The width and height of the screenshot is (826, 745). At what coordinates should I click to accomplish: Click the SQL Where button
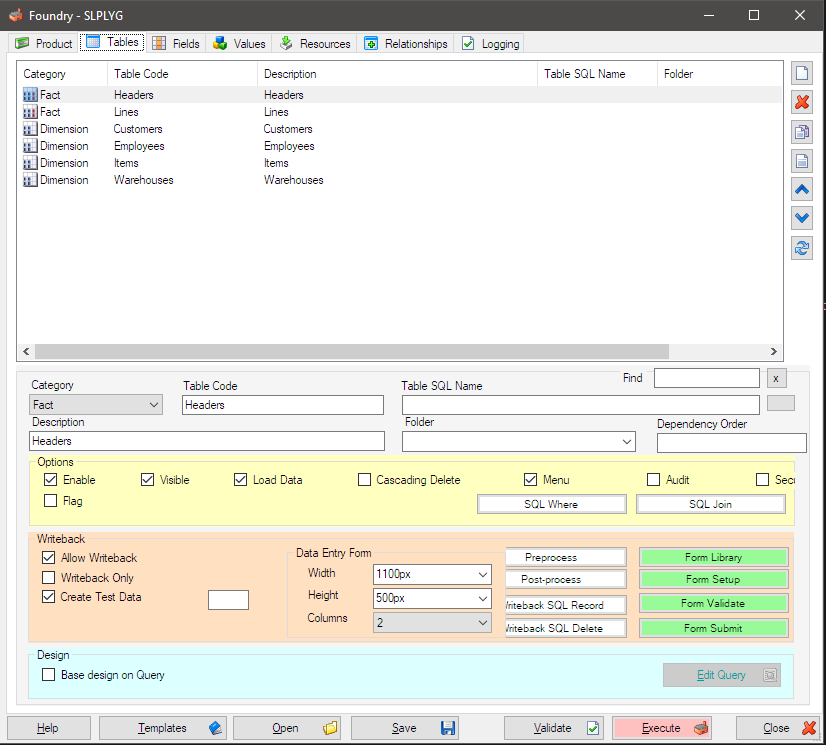(552, 504)
